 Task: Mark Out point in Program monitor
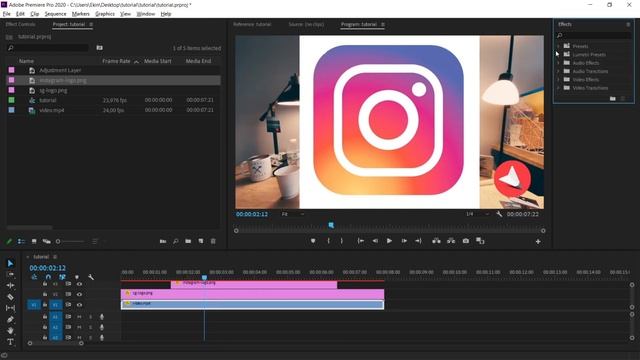[x=342, y=241]
